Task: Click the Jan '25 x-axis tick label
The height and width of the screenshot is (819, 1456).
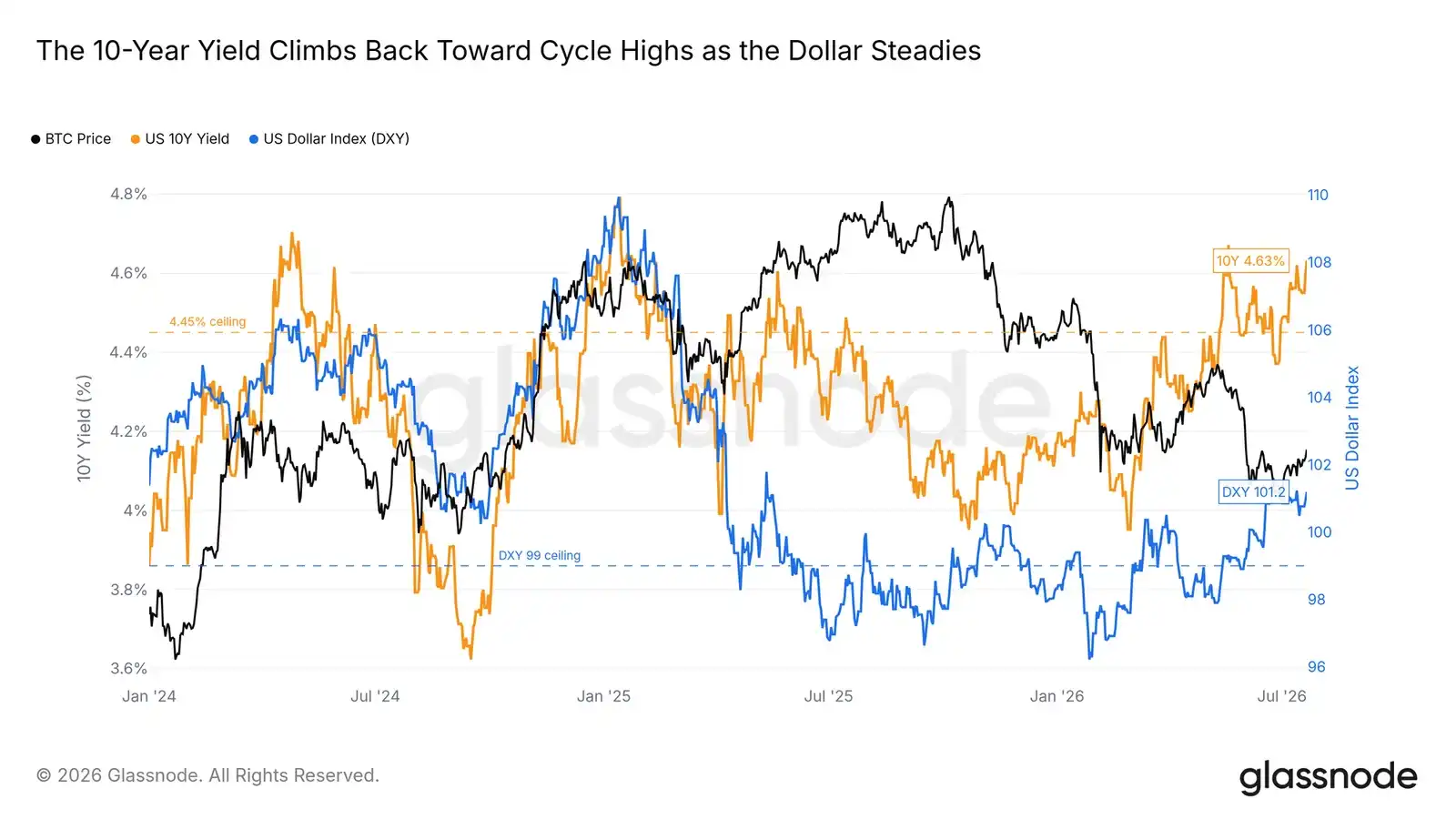Action: (x=603, y=696)
